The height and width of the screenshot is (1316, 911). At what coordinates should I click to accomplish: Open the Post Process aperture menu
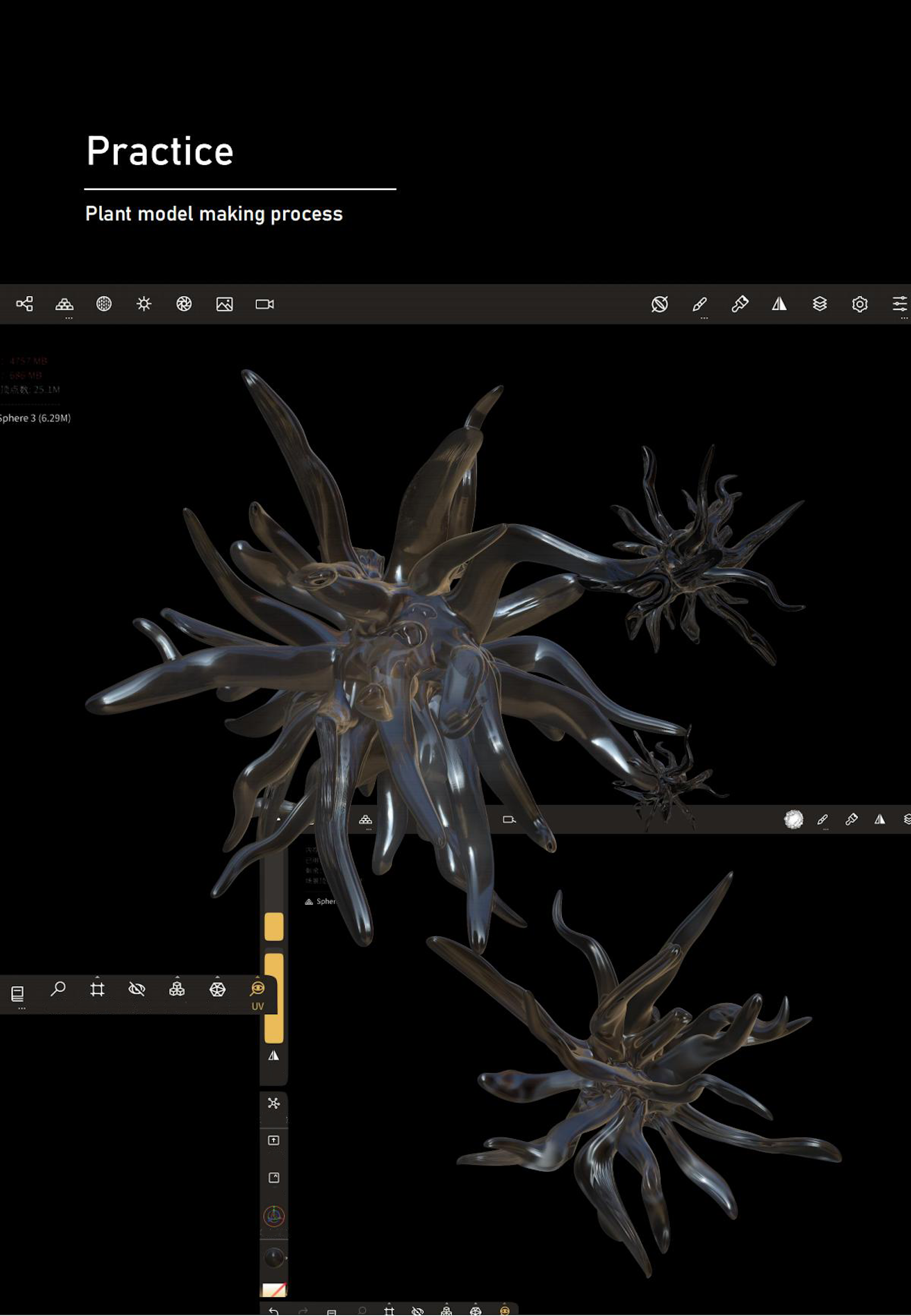point(184,304)
